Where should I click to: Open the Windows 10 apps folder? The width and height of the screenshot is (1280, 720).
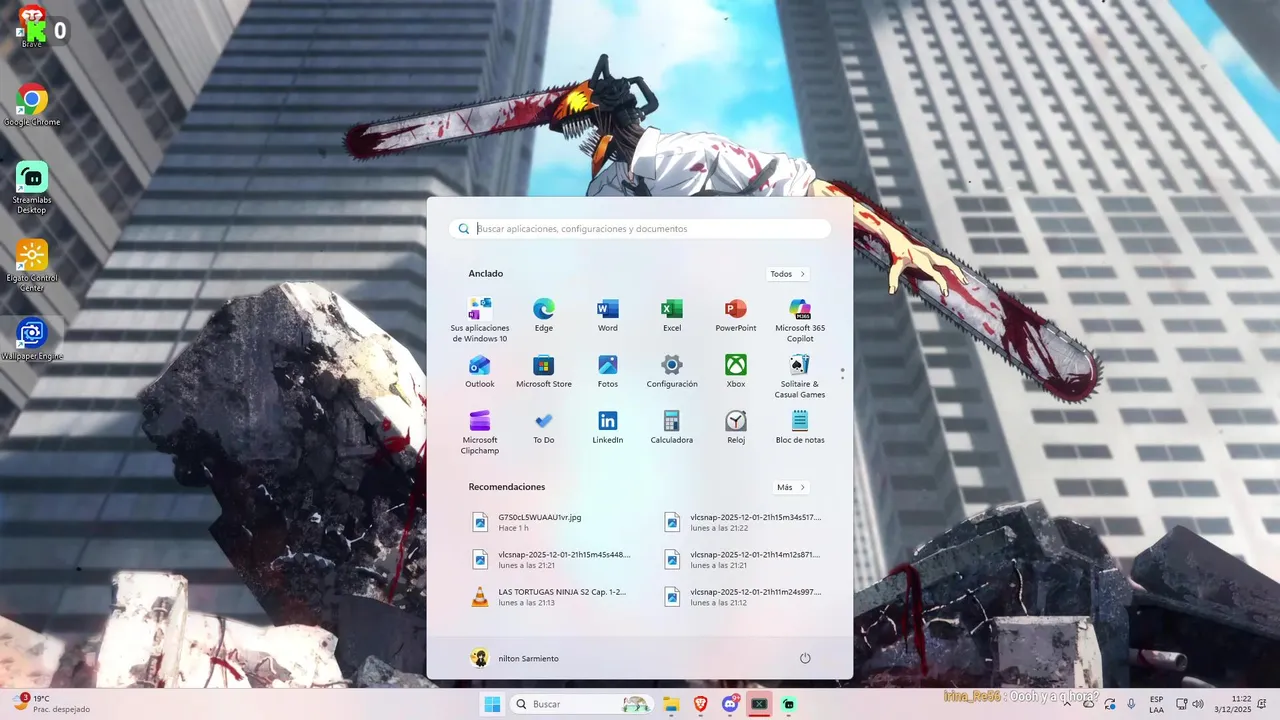(x=480, y=320)
